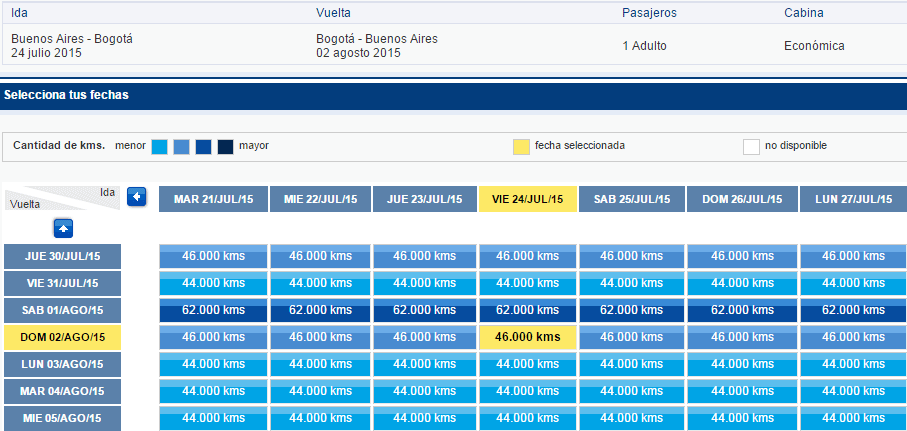Viewport: 907px width, 431px height.
Task: Select the MIE 05/AGO/15 return row header
Action: coord(62,418)
